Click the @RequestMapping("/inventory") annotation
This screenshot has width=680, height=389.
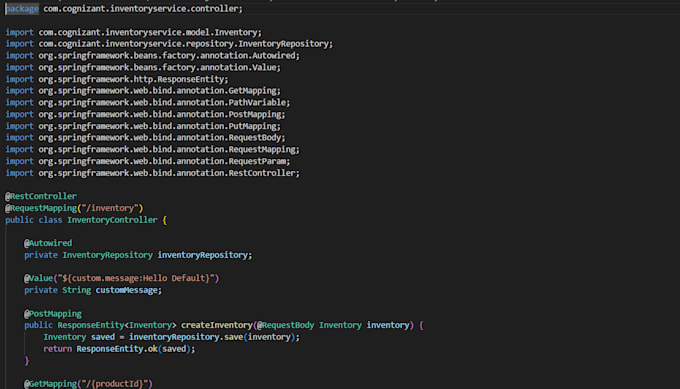pos(74,208)
